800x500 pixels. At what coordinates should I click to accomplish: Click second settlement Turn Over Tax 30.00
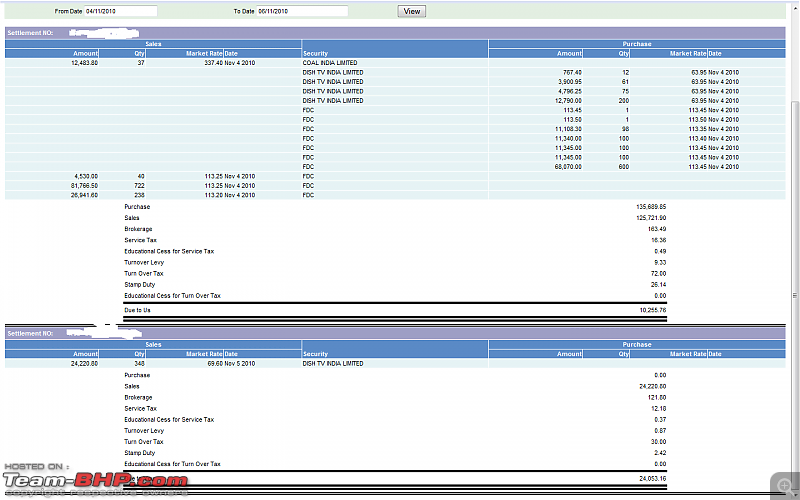(x=658, y=442)
